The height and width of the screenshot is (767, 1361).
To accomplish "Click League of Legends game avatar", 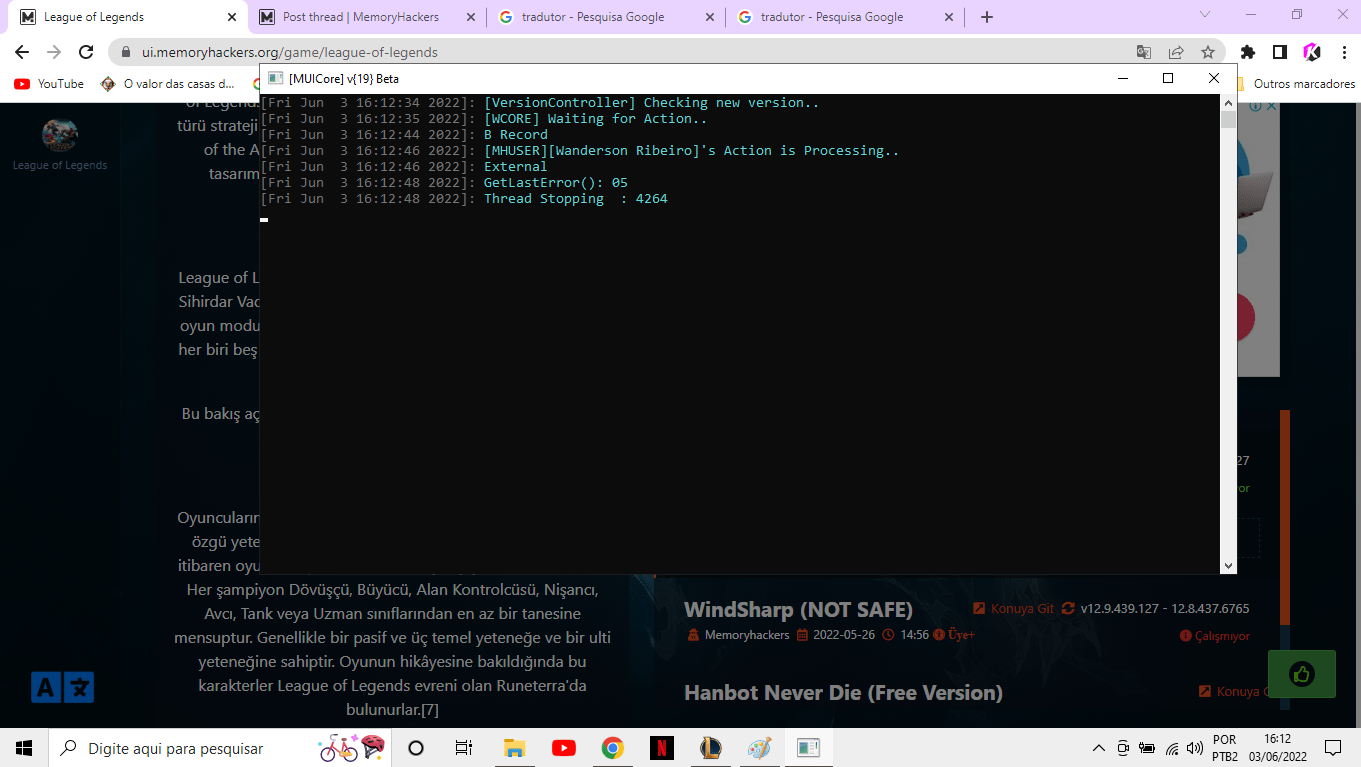I will pyautogui.click(x=60, y=135).
